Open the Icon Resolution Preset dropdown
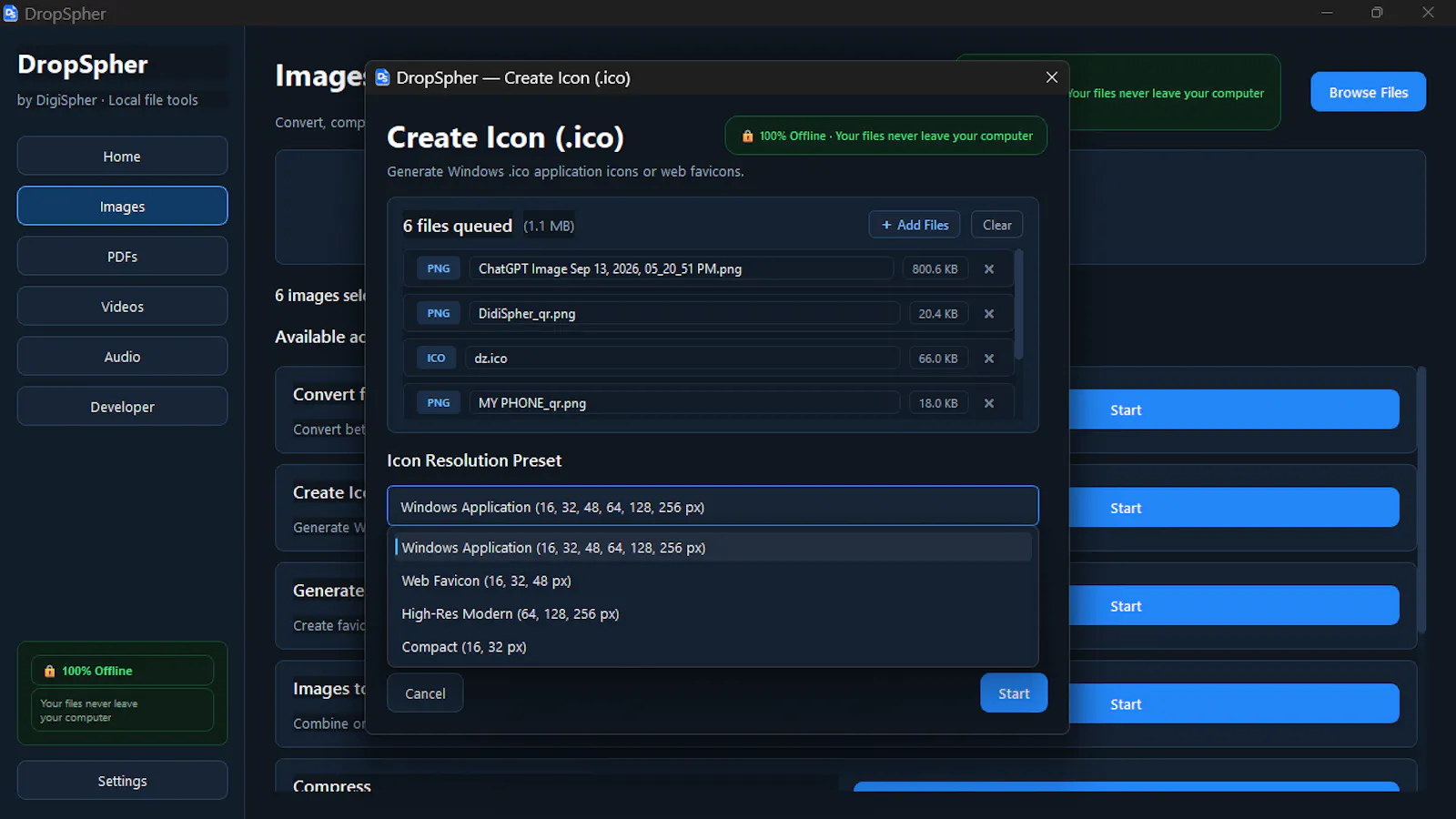Image resolution: width=1456 pixels, height=819 pixels. click(x=713, y=506)
